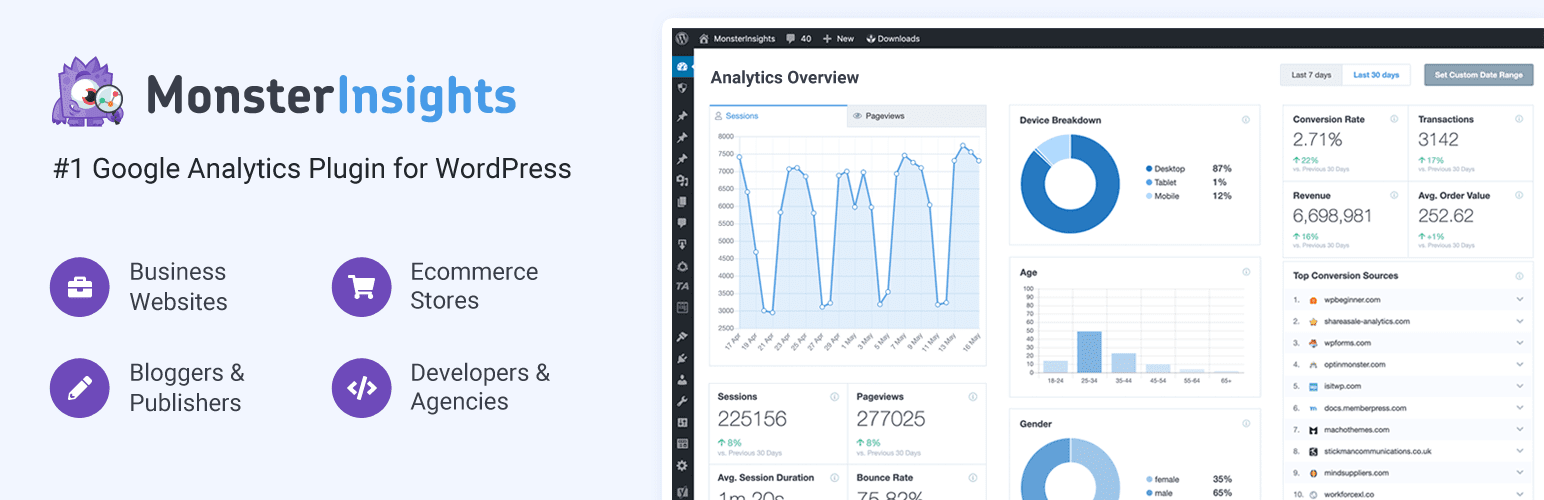Click the WordPress logo in admin bar
This screenshot has height=500, width=1544.
pos(682,38)
